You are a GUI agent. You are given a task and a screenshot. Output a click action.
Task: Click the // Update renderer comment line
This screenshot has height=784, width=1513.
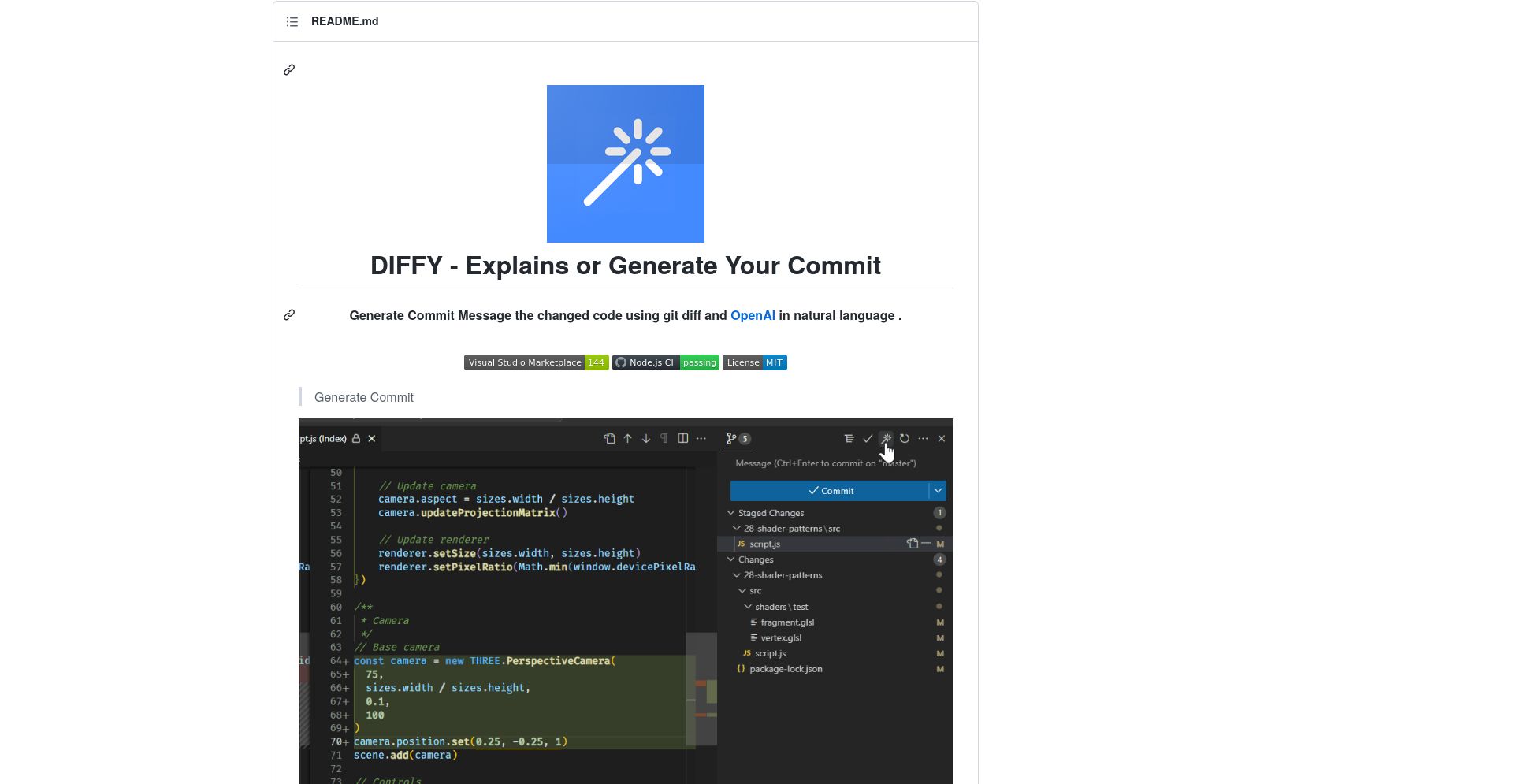click(x=433, y=540)
